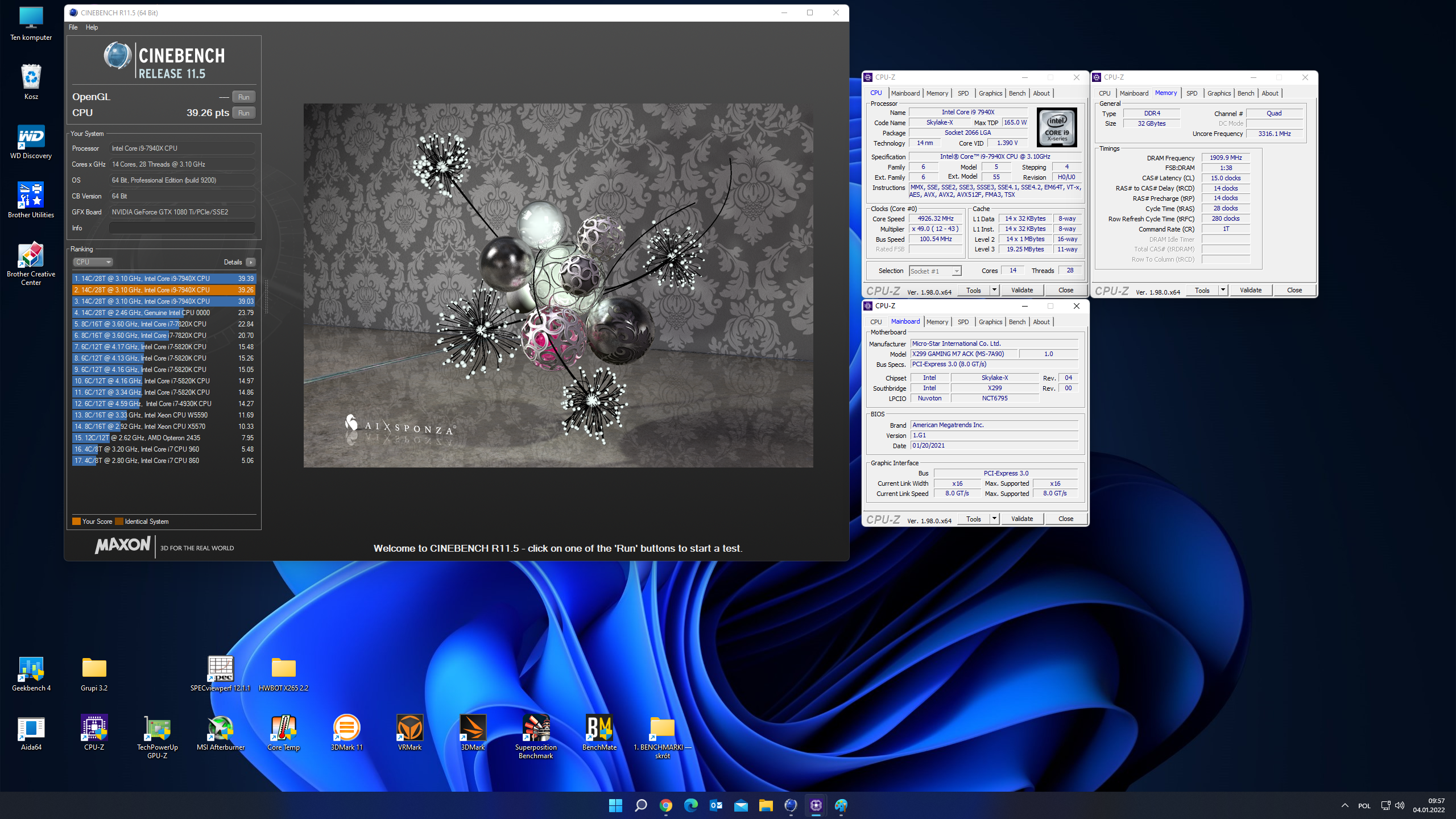The image size is (1456, 819).
Task: Click the Intel Core i9 logo badge
Action: coord(1057,128)
